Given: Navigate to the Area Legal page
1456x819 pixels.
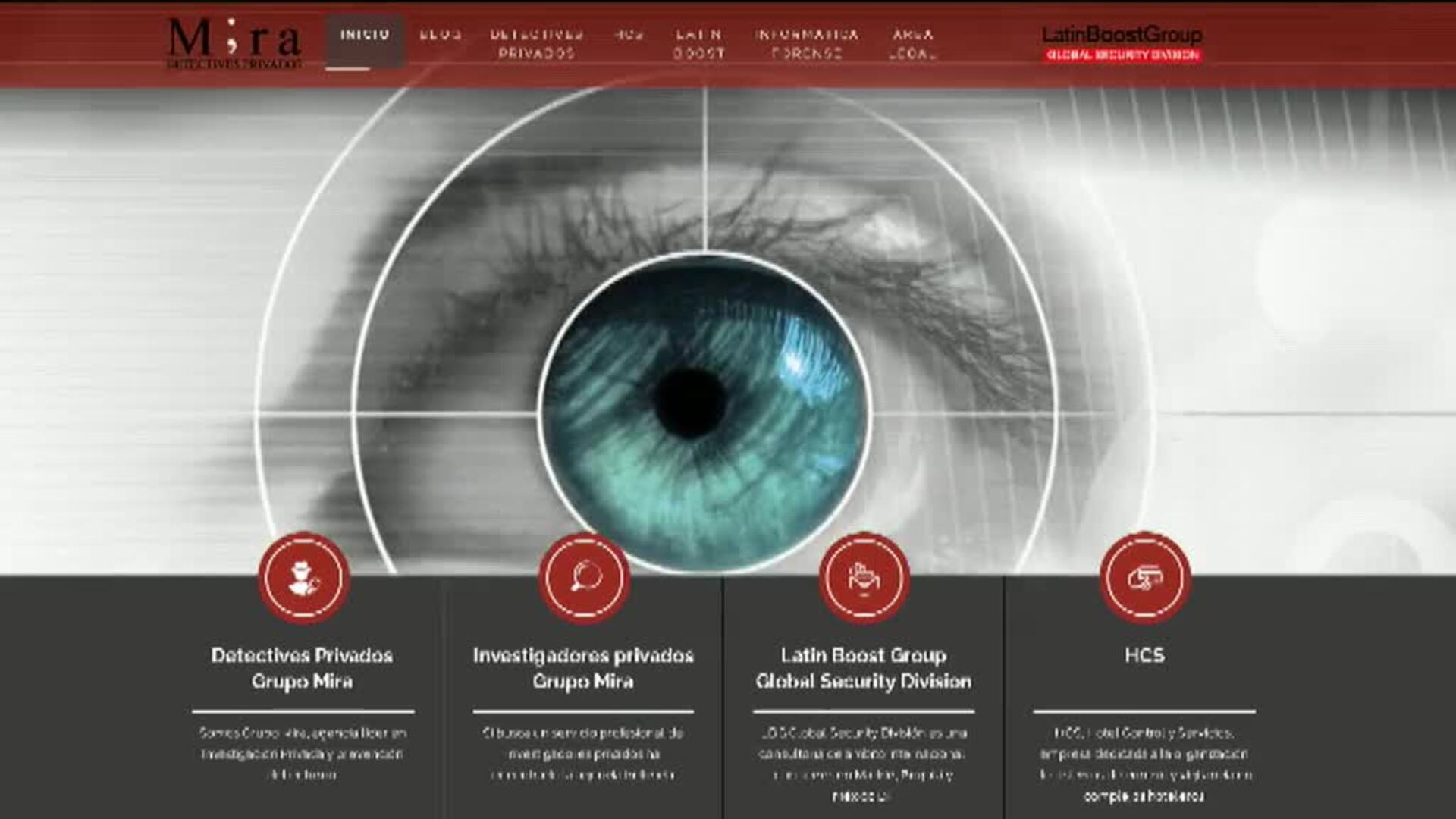Looking at the screenshot, I should (912, 44).
